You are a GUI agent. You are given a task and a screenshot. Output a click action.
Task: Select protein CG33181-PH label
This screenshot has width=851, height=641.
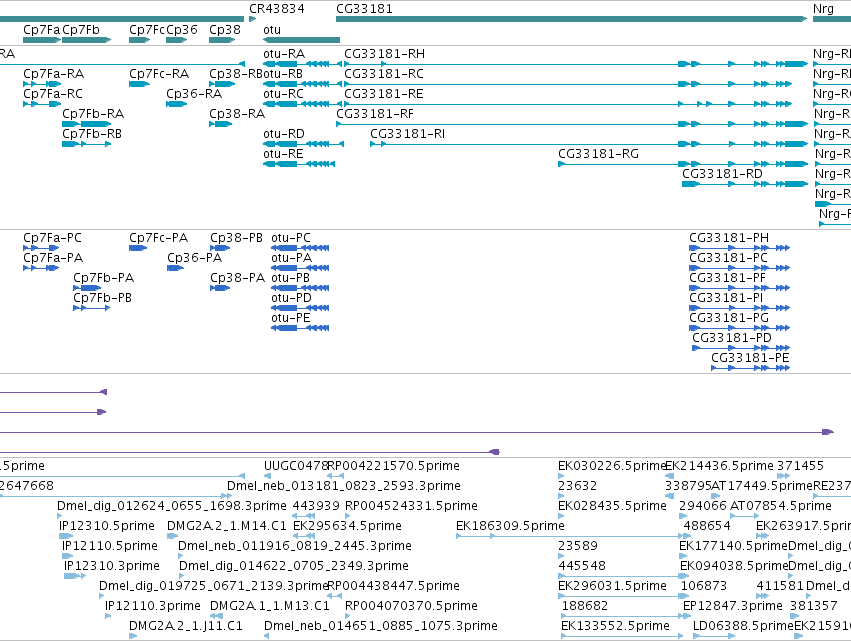point(729,238)
